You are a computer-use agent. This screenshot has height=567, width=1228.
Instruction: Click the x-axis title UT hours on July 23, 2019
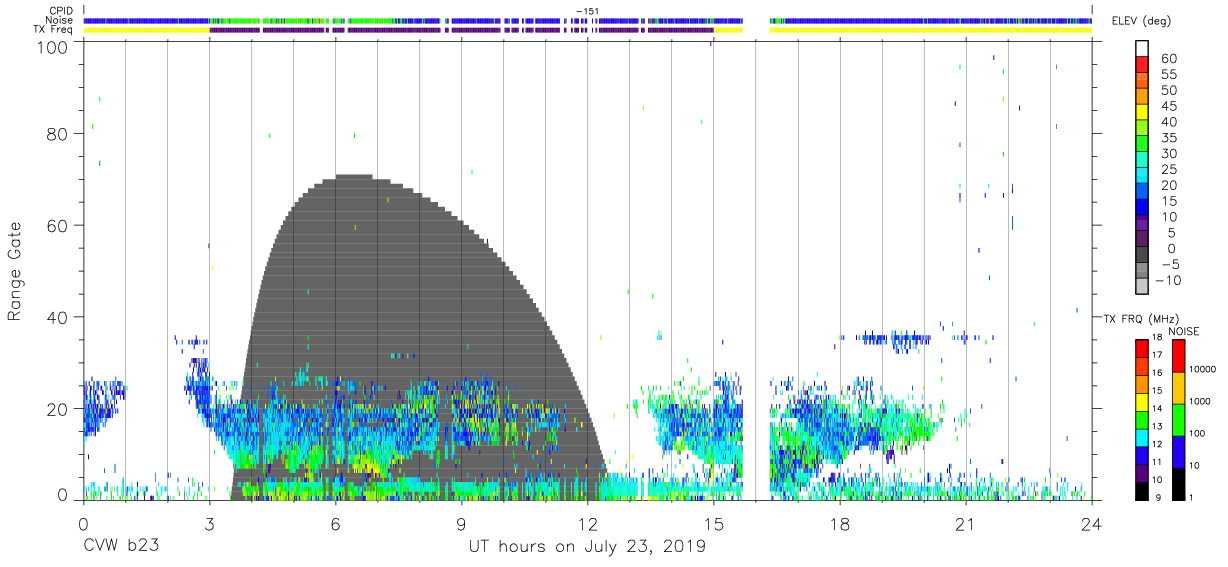(x=587, y=547)
